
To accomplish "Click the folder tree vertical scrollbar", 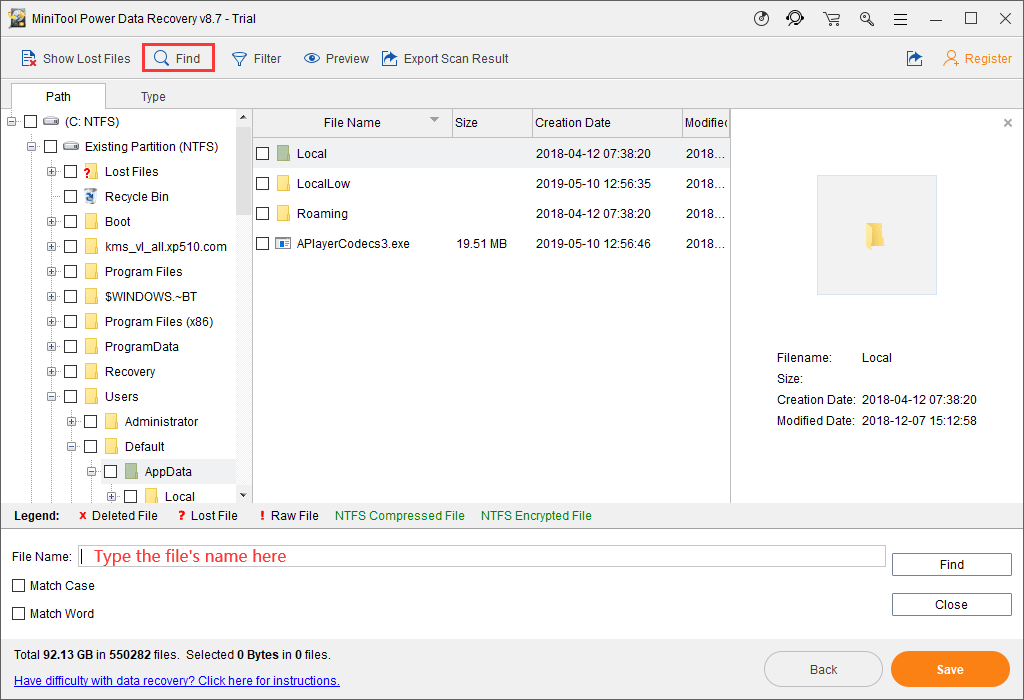I will pos(243,300).
